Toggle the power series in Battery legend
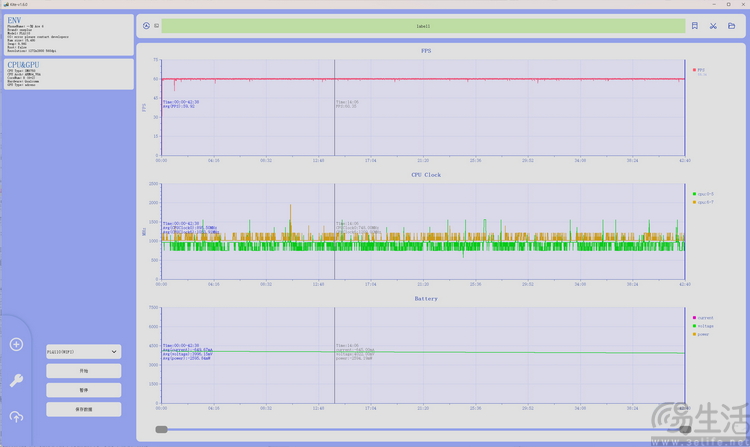This screenshot has height=447, width=750. [x=704, y=335]
